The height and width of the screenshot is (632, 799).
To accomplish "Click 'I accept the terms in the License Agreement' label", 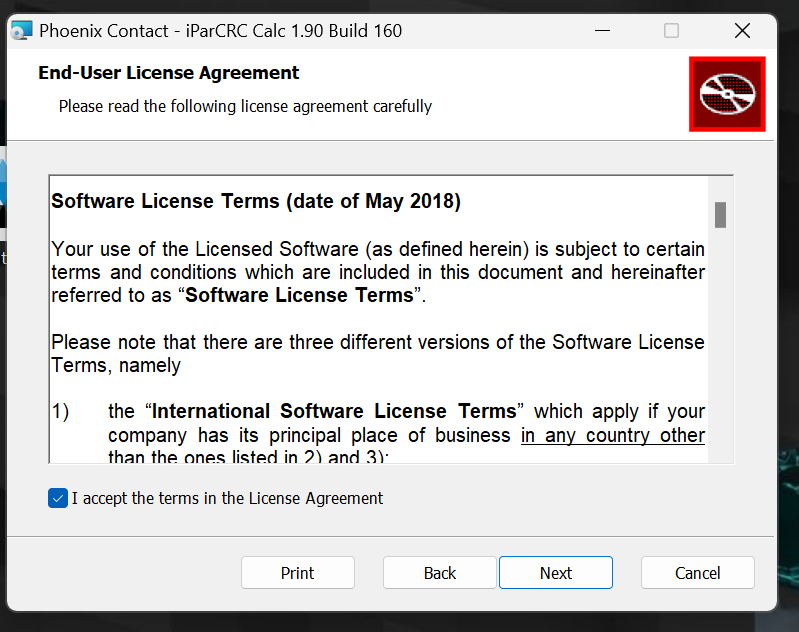I will pyautogui.click(x=227, y=498).
